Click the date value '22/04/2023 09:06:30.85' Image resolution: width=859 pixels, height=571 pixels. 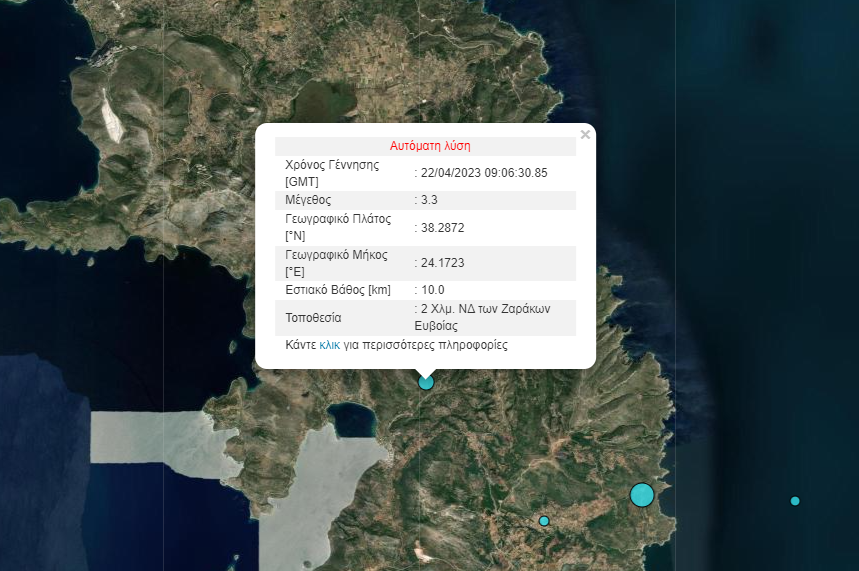484,173
